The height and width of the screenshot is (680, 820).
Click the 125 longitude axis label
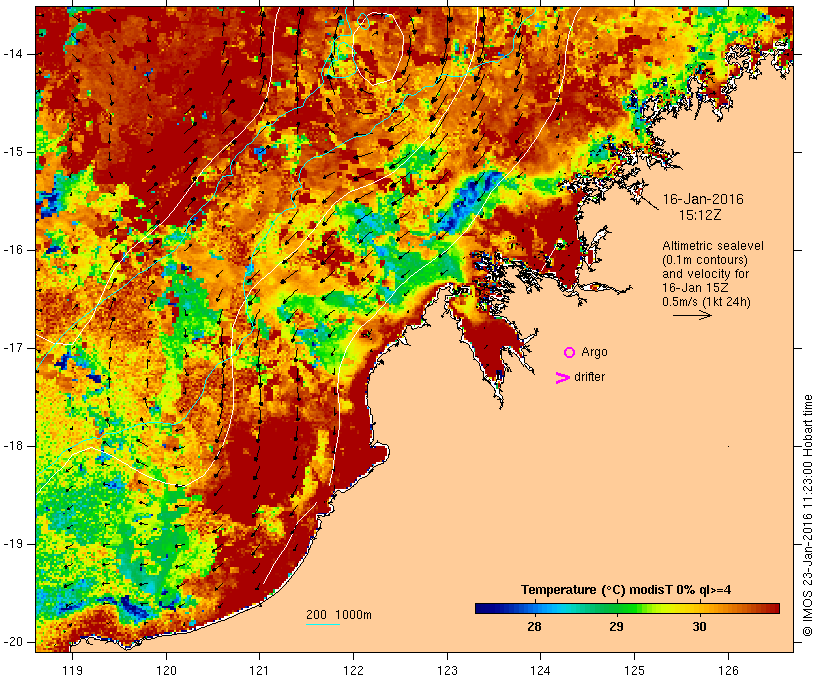coord(634,670)
